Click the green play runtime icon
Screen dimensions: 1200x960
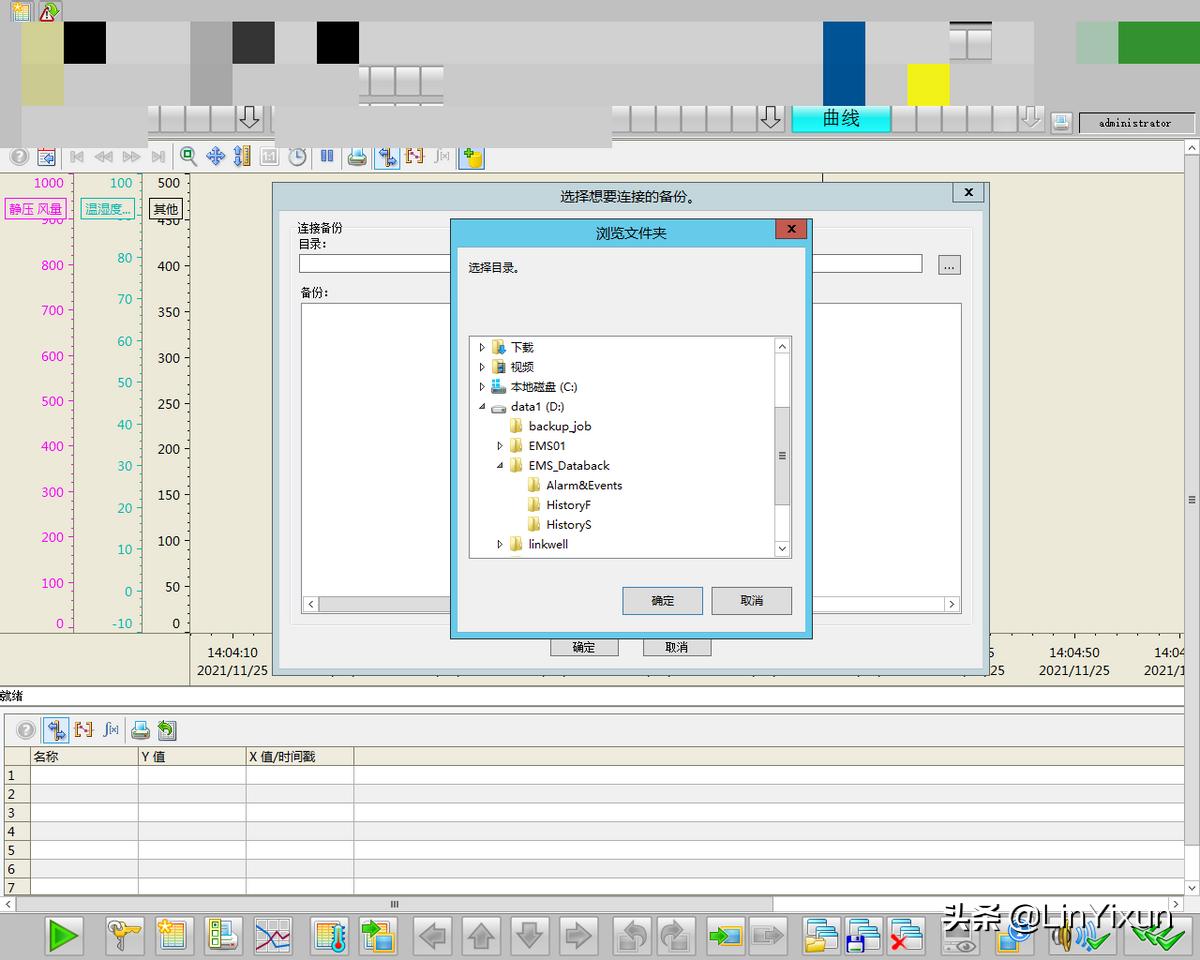pyautogui.click(x=63, y=936)
